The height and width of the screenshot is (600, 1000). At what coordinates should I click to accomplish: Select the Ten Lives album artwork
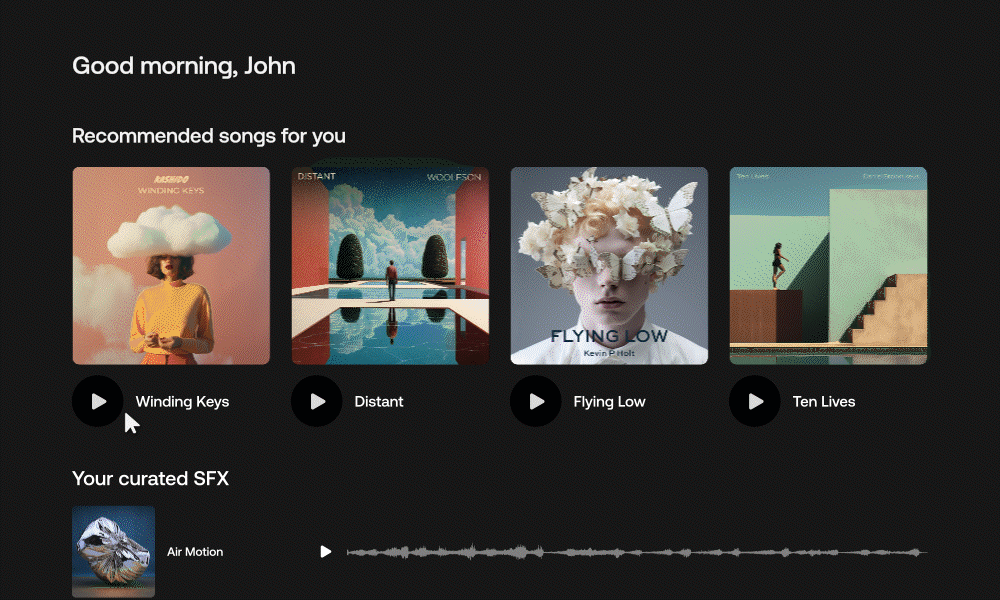828,265
